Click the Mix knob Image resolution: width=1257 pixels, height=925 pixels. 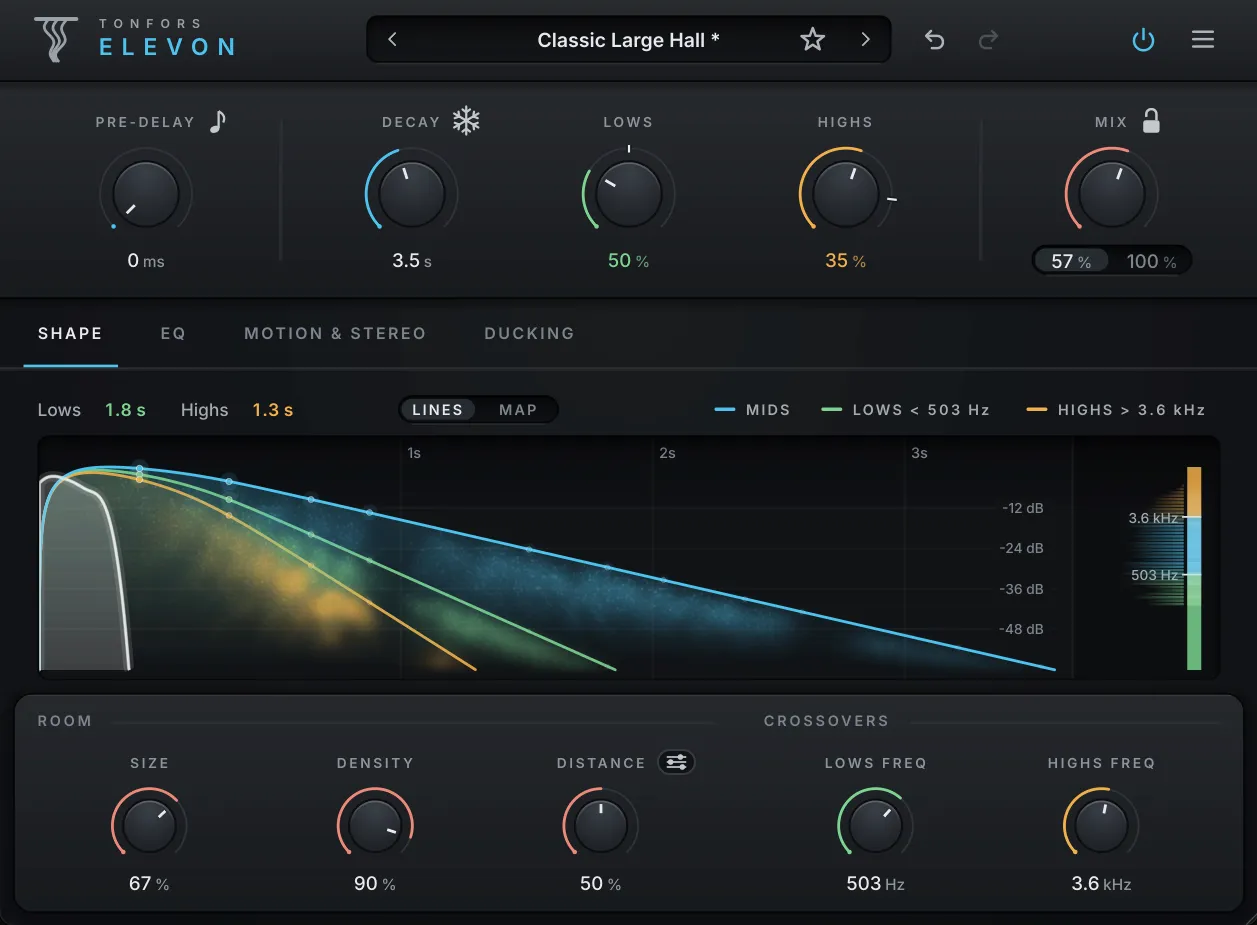1111,194
